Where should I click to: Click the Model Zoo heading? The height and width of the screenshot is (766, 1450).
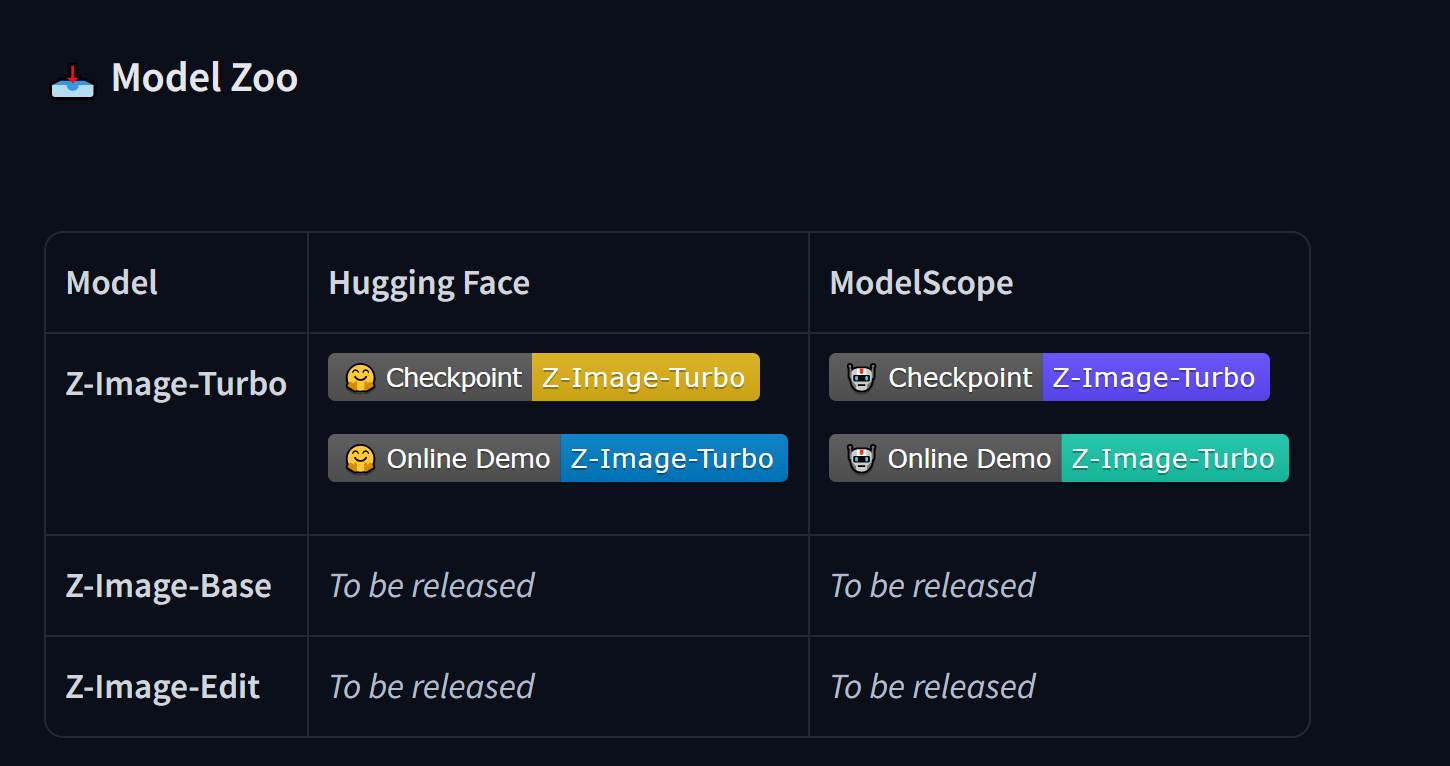pyautogui.click(x=204, y=78)
